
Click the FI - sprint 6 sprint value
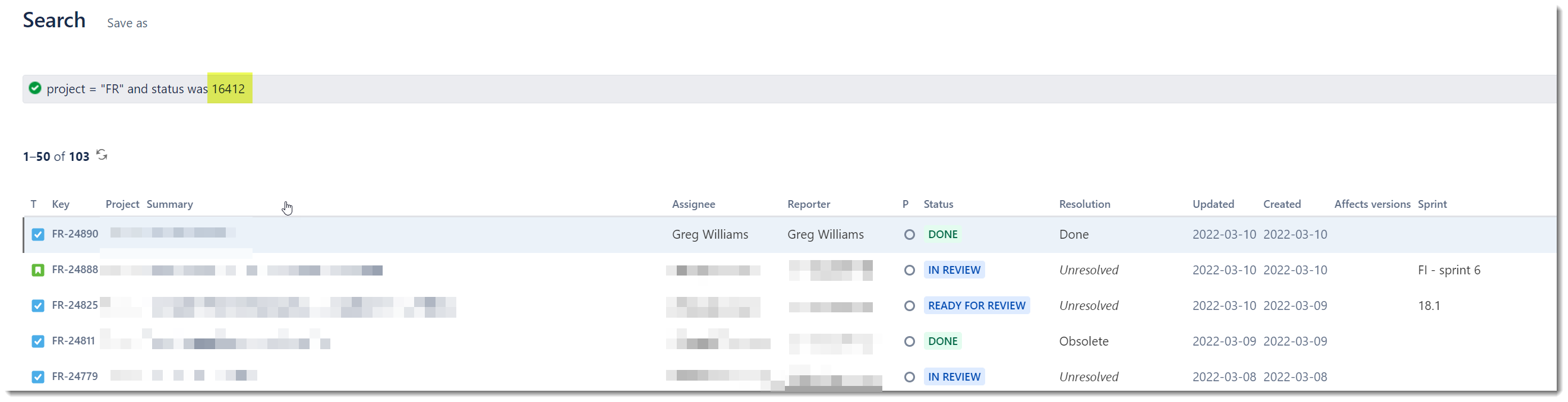[1449, 270]
